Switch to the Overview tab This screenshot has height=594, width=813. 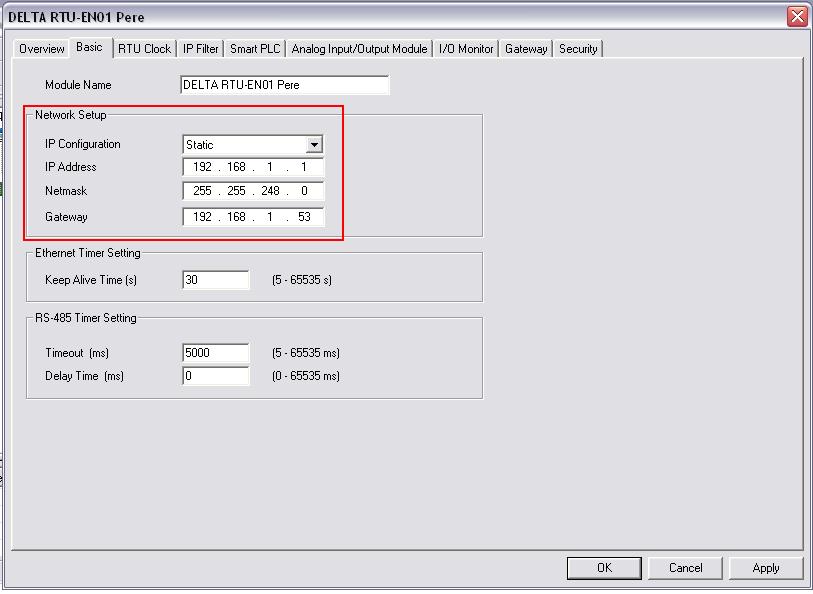pyautogui.click(x=41, y=49)
